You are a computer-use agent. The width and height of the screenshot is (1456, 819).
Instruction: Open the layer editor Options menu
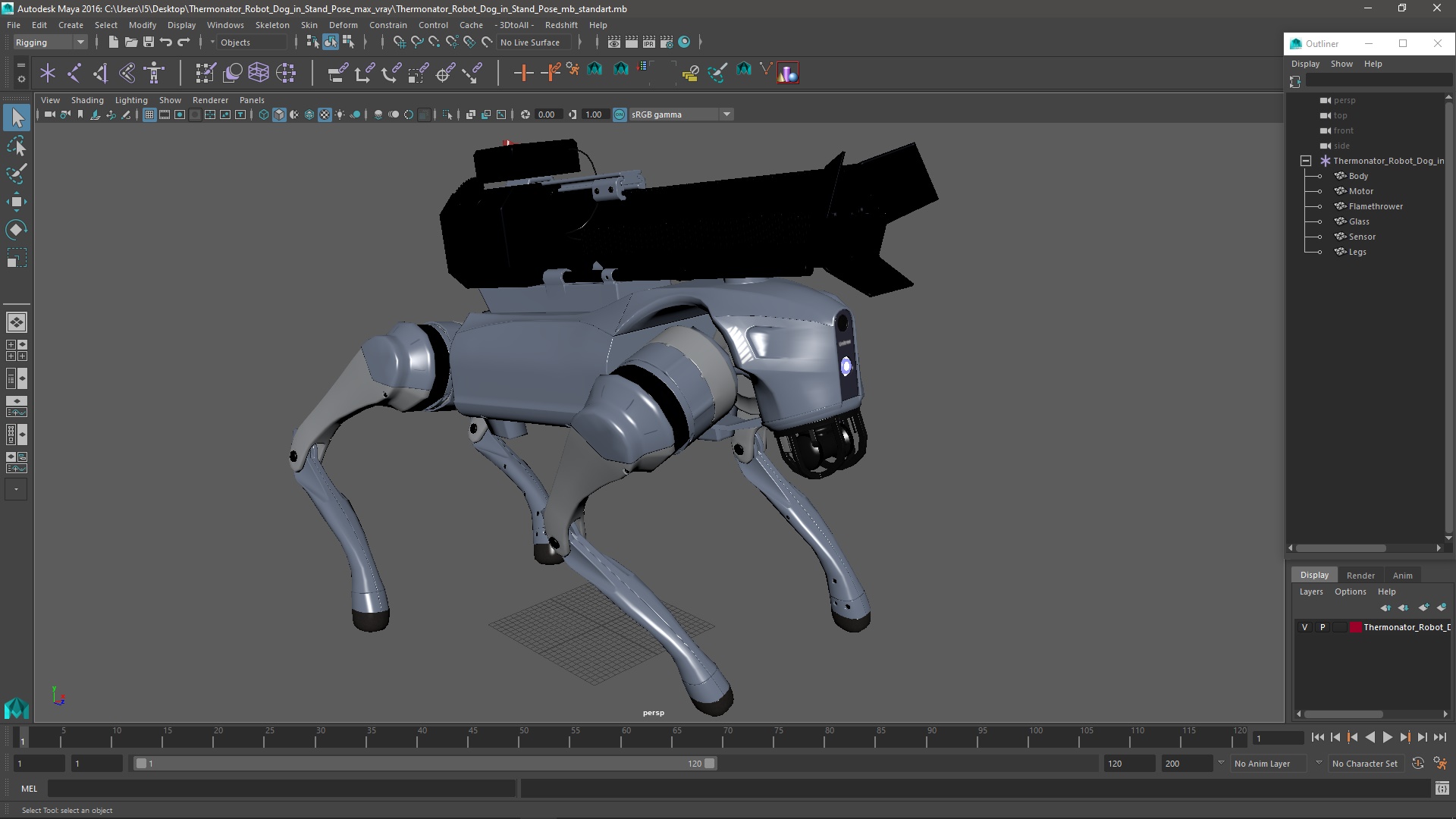pos(1350,591)
